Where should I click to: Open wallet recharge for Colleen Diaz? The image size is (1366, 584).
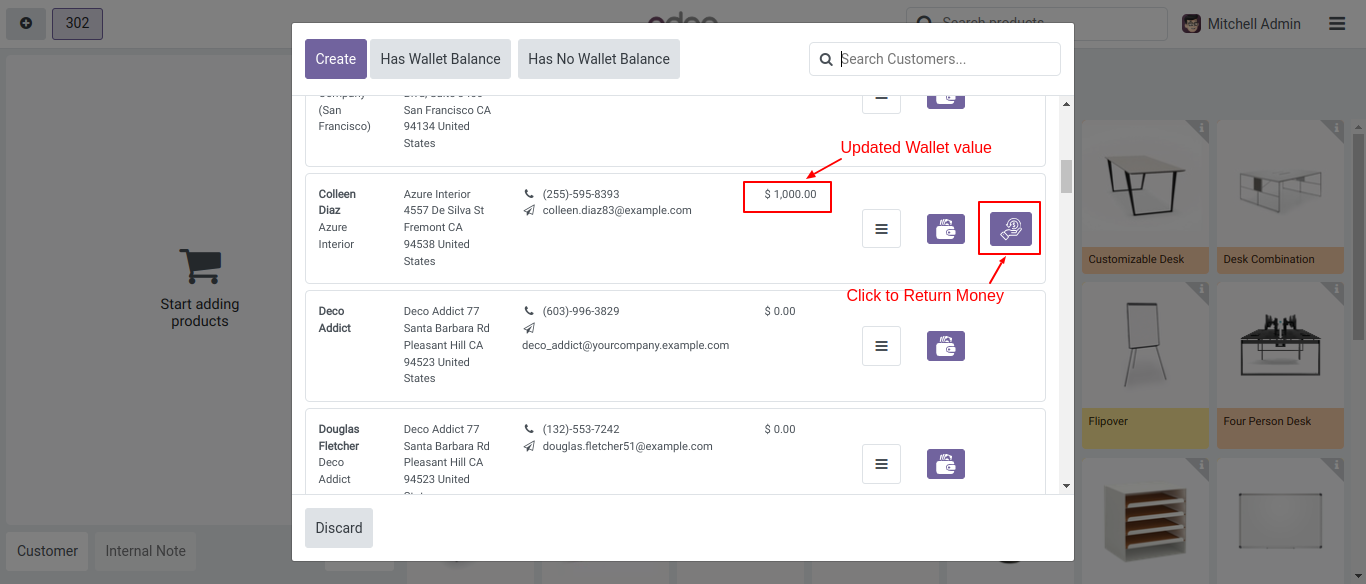click(945, 229)
